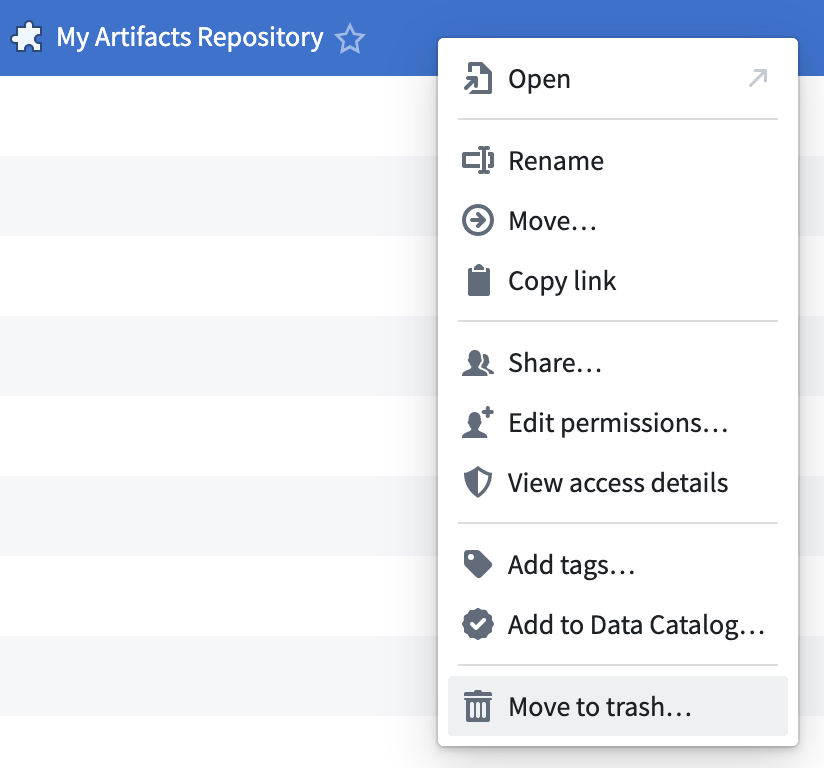Choose Move to trash…
Screen dimensions: 824x768
[x=617, y=706]
